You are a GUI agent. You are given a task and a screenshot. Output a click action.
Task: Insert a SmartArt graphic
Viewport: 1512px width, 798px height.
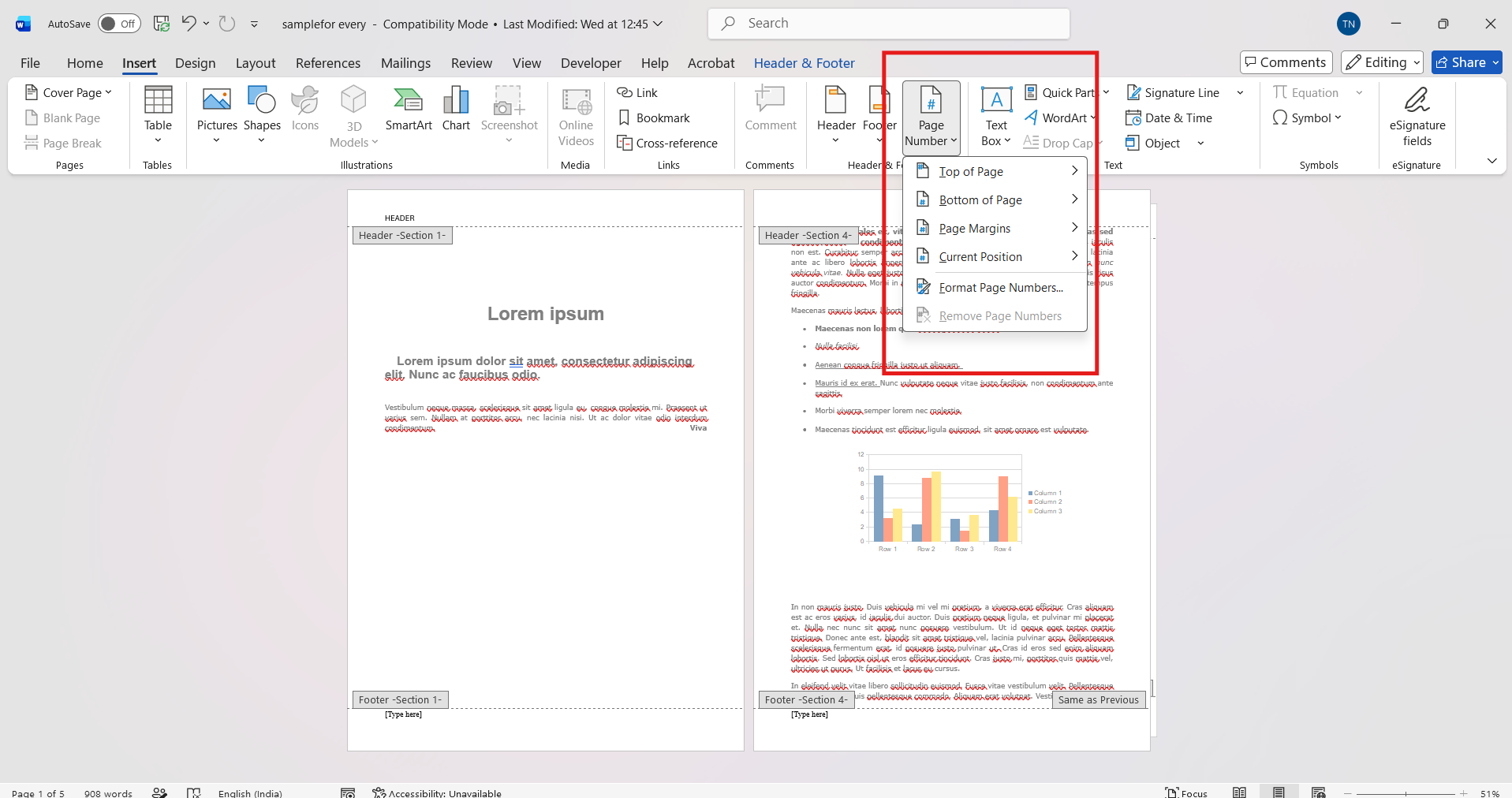click(x=409, y=109)
